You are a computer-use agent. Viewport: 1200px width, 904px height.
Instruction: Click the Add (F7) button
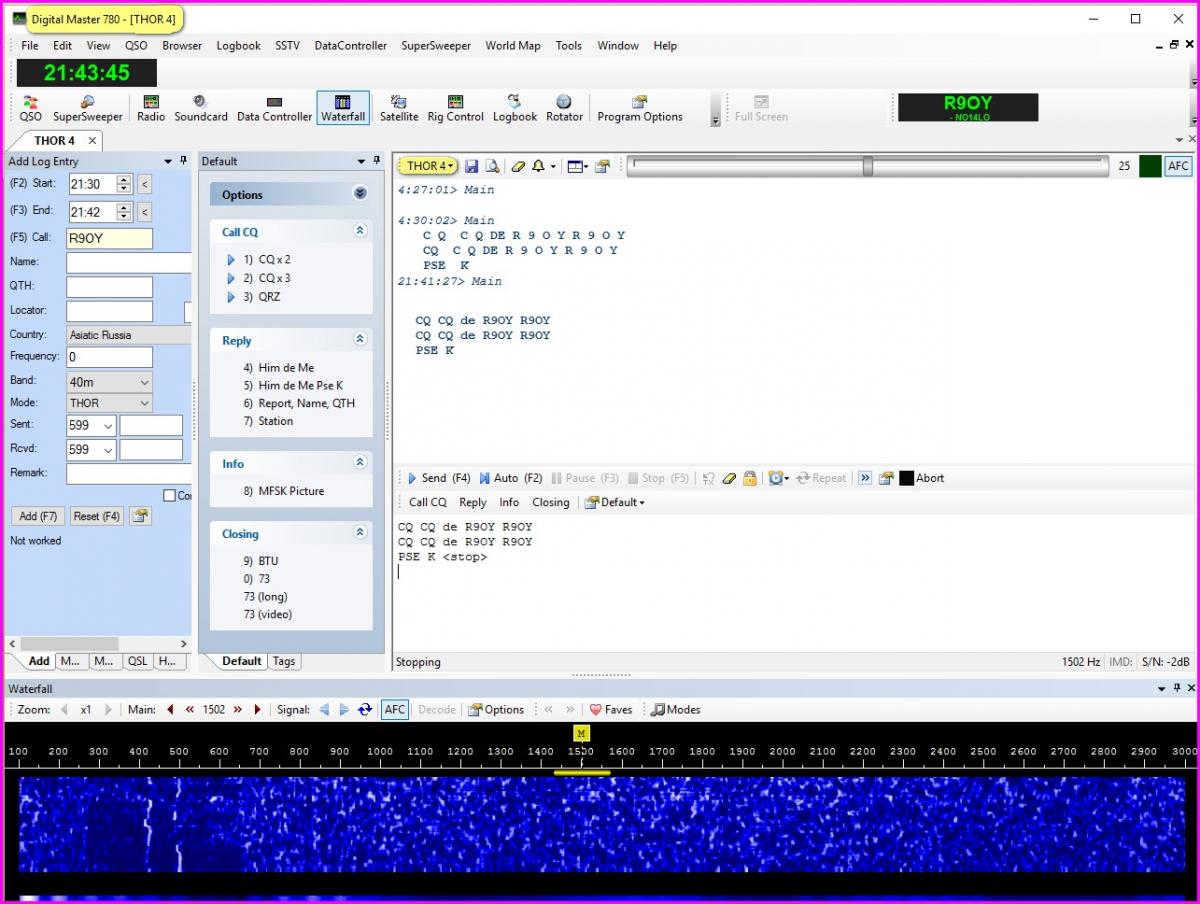pos(39,516)
